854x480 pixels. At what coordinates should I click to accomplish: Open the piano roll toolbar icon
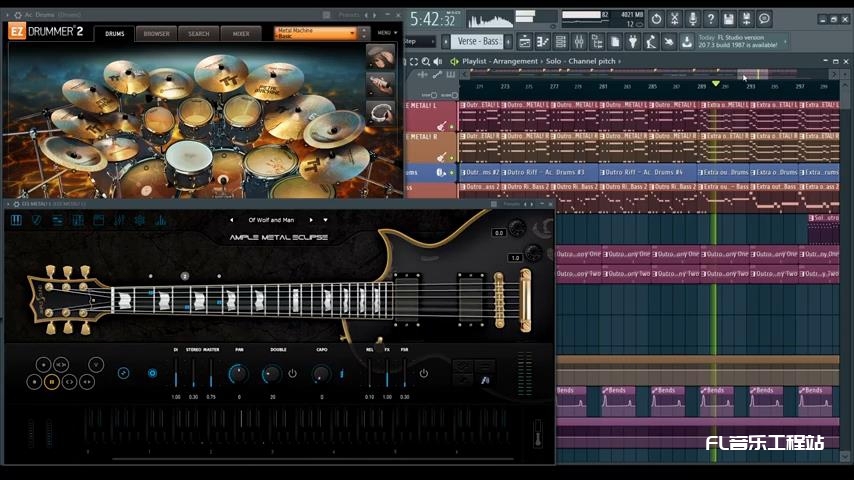tap(542, 41)
